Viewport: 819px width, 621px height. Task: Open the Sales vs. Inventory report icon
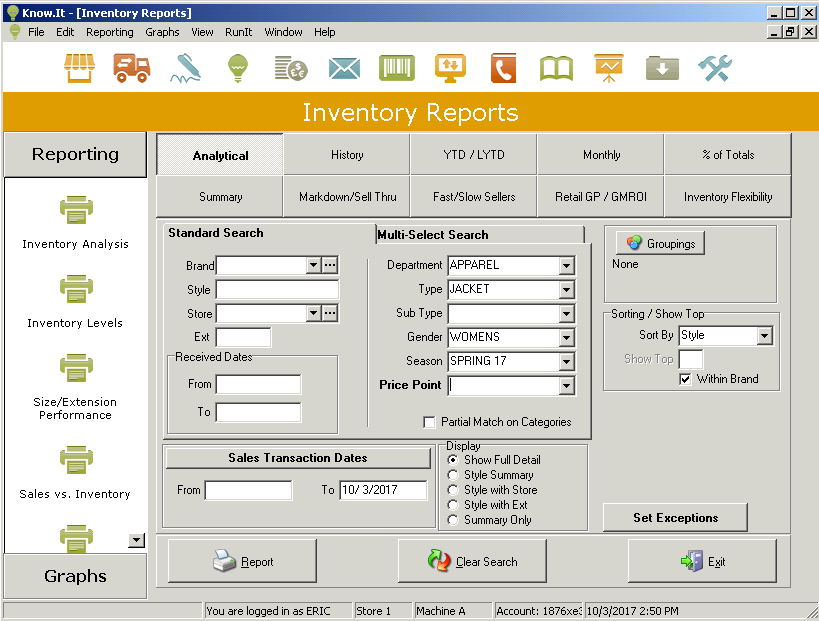76,460
